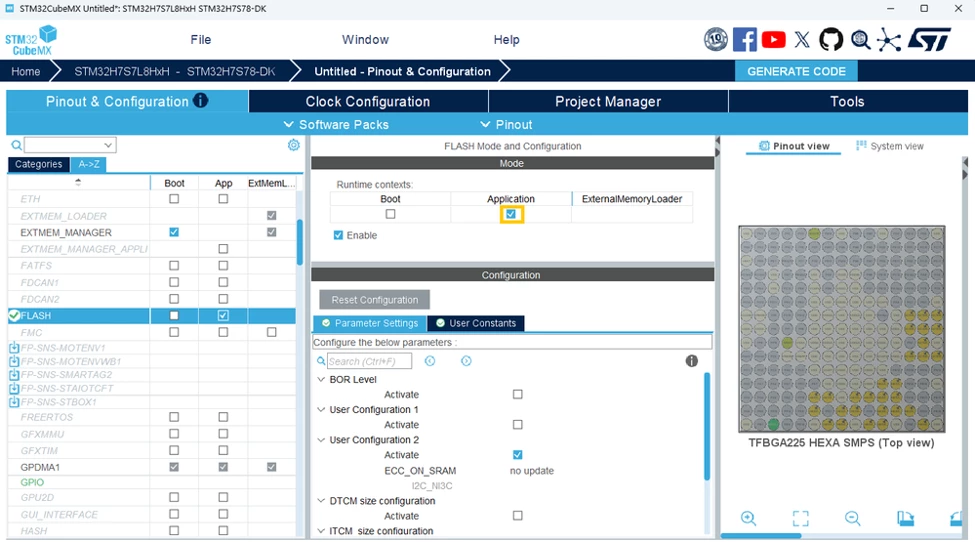Open the Window menu
The height and width of the screenshot is (542, 975).
point(365,40)
